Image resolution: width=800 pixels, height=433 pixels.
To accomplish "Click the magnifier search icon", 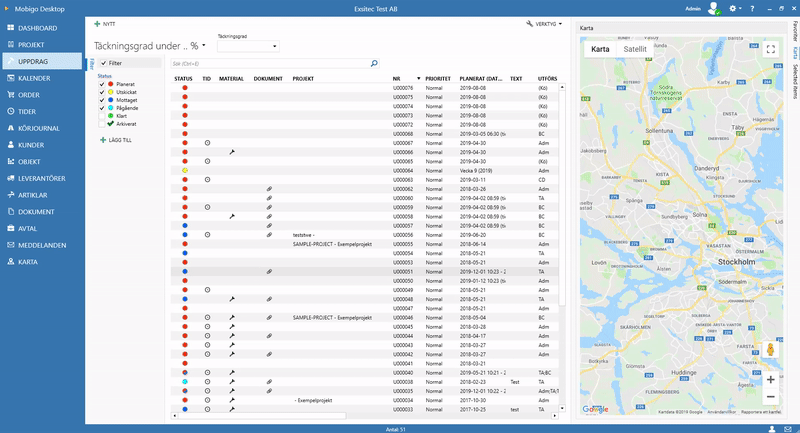I will click(x=374, y=63).
